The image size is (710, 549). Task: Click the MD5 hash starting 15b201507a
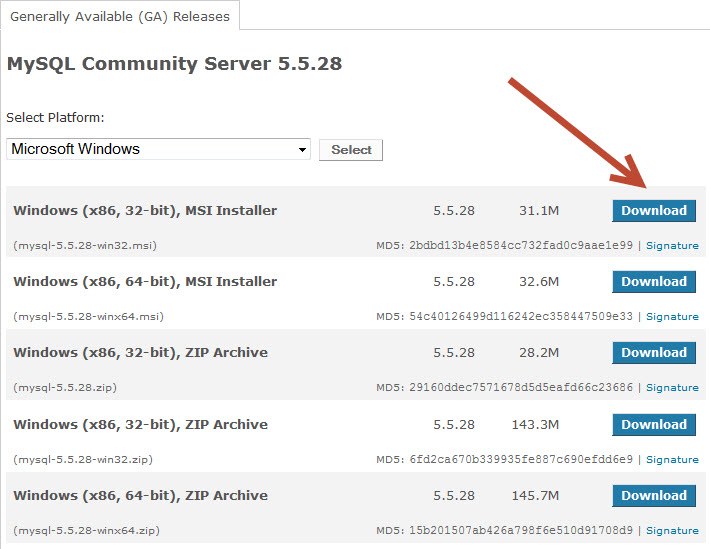[x=521, y=530]
